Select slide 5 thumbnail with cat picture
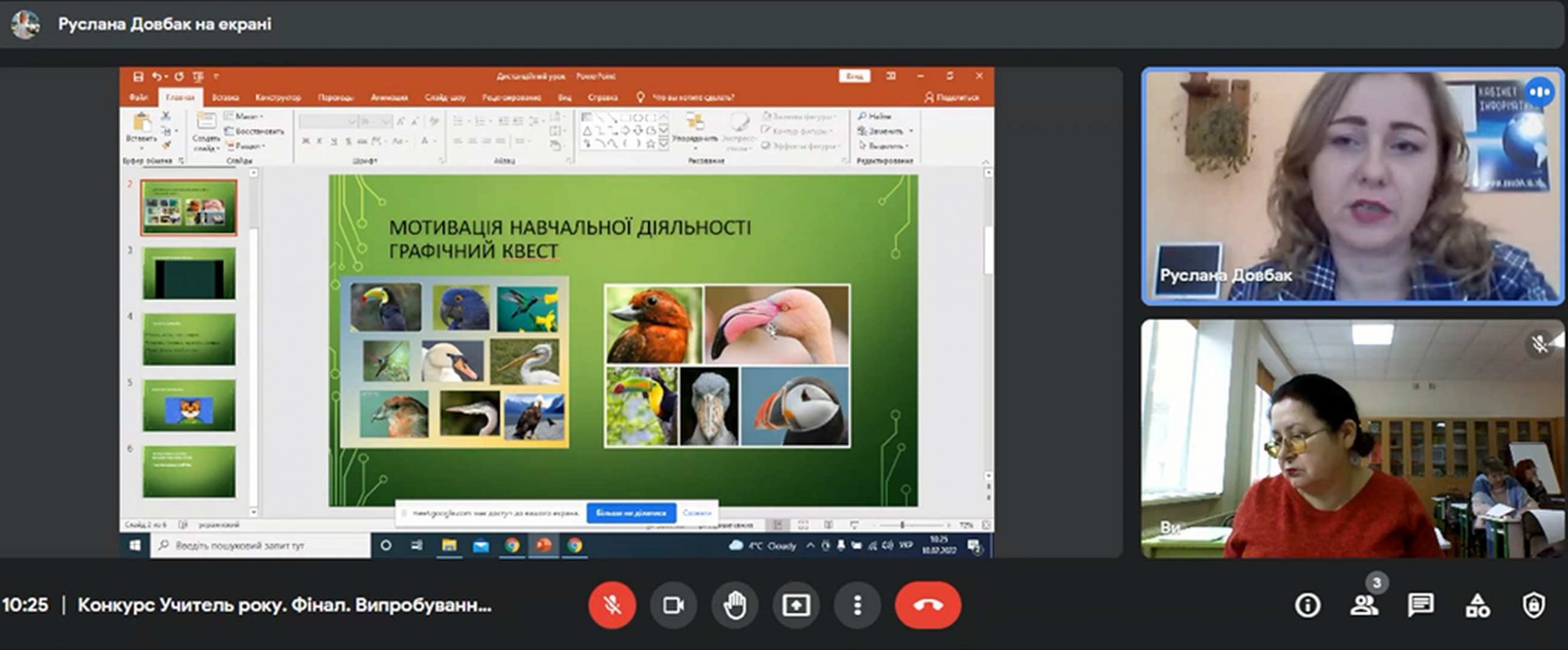This screenshot has width=1568, height=650. [x=189, y=406]
